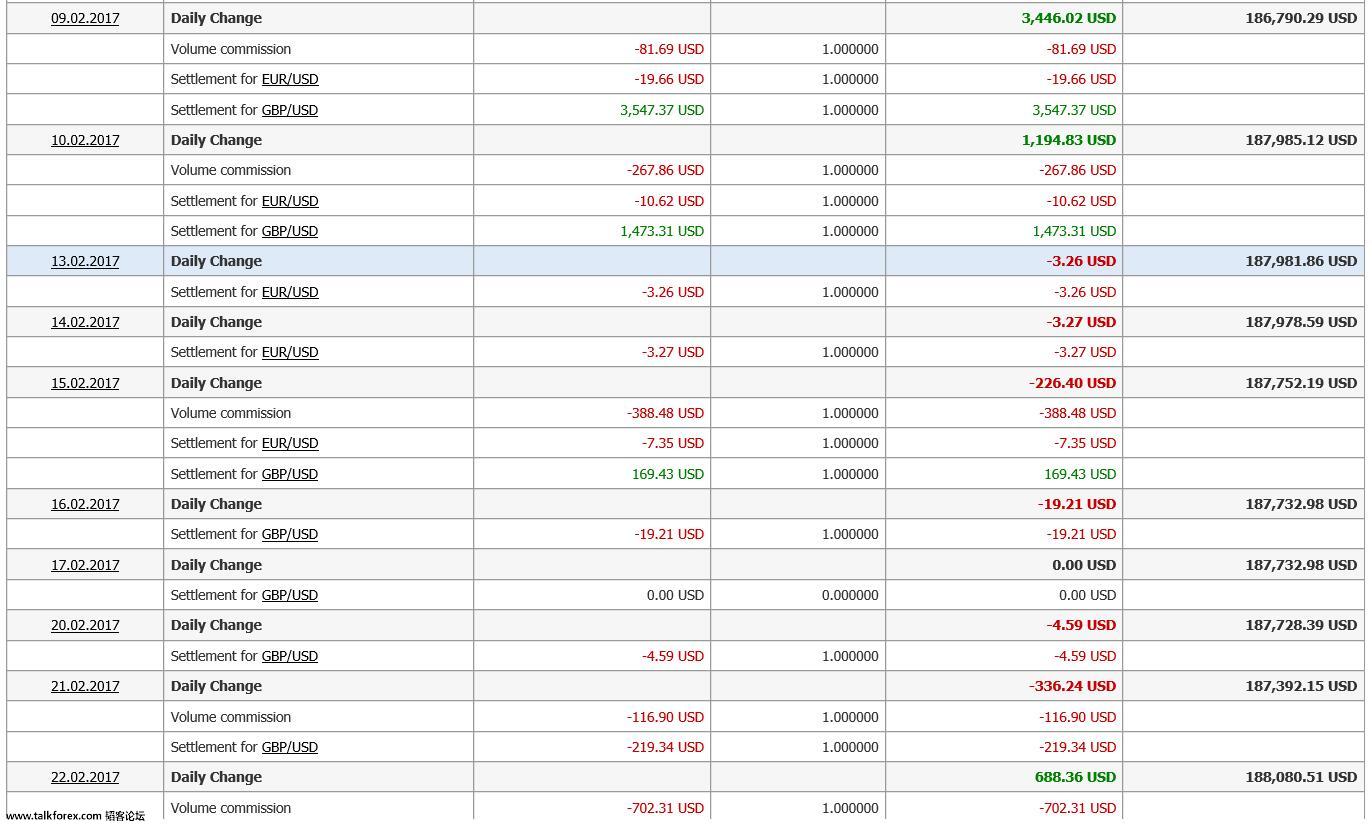
Task: Click the bold daily change -336.24 USD
Action: 1072,686
